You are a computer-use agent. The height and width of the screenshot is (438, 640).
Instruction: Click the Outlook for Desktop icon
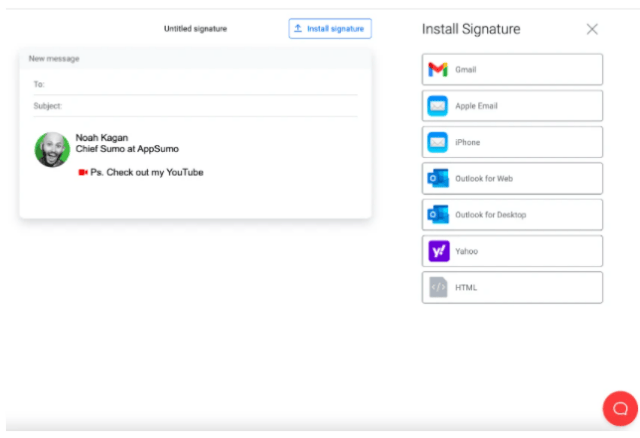(438, 215)
